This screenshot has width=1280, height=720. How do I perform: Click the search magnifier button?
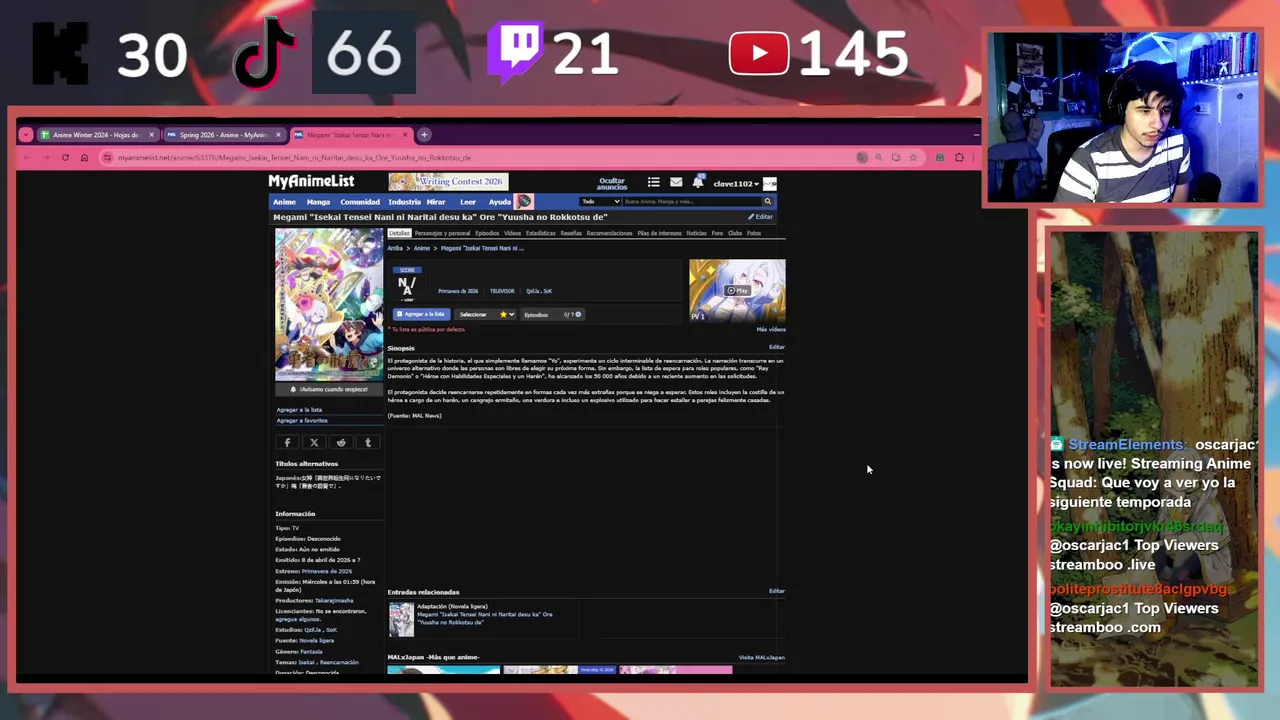pos(768,202)
